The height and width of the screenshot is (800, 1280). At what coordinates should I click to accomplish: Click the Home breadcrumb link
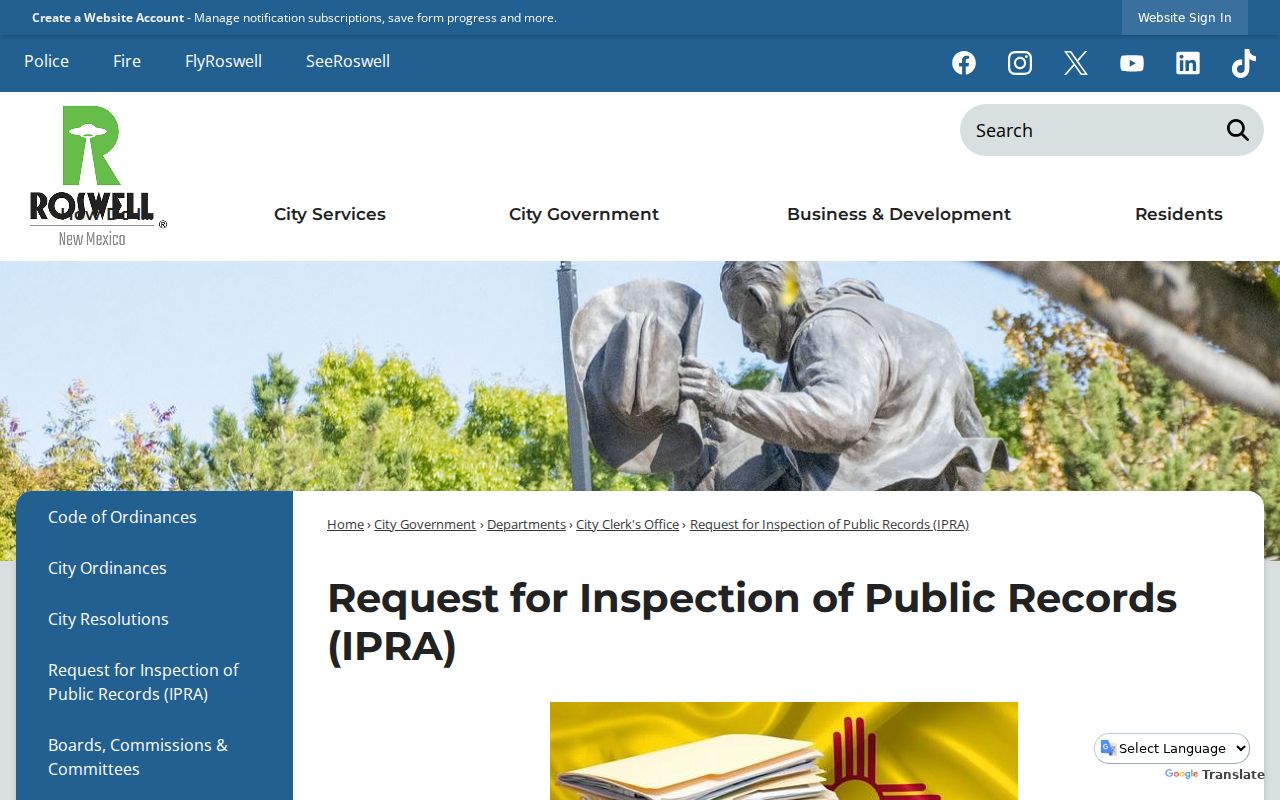point(345,524)
